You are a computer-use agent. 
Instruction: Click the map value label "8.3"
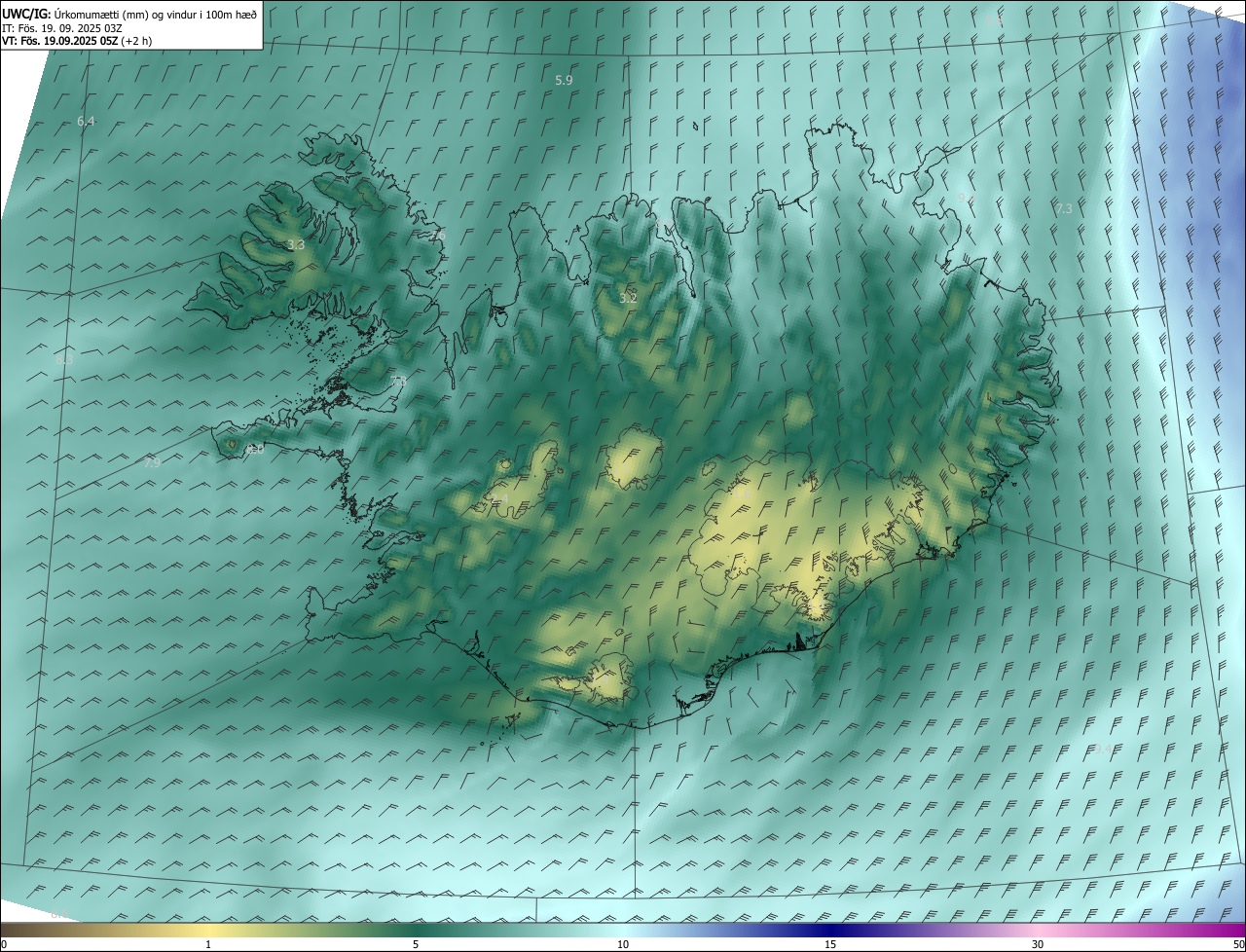point(64,360)
